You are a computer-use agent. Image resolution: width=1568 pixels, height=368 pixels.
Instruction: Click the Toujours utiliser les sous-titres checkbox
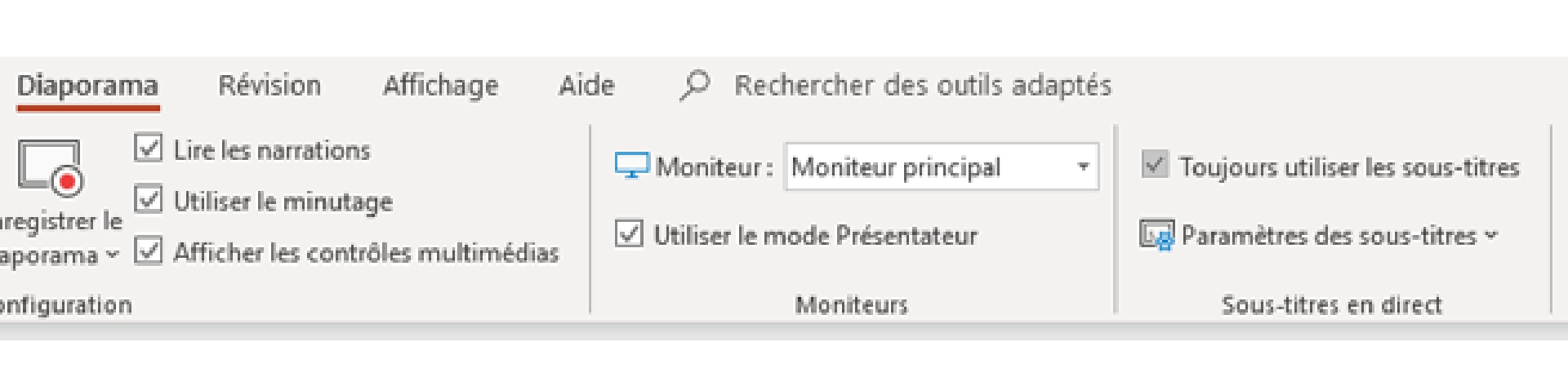1154,166
